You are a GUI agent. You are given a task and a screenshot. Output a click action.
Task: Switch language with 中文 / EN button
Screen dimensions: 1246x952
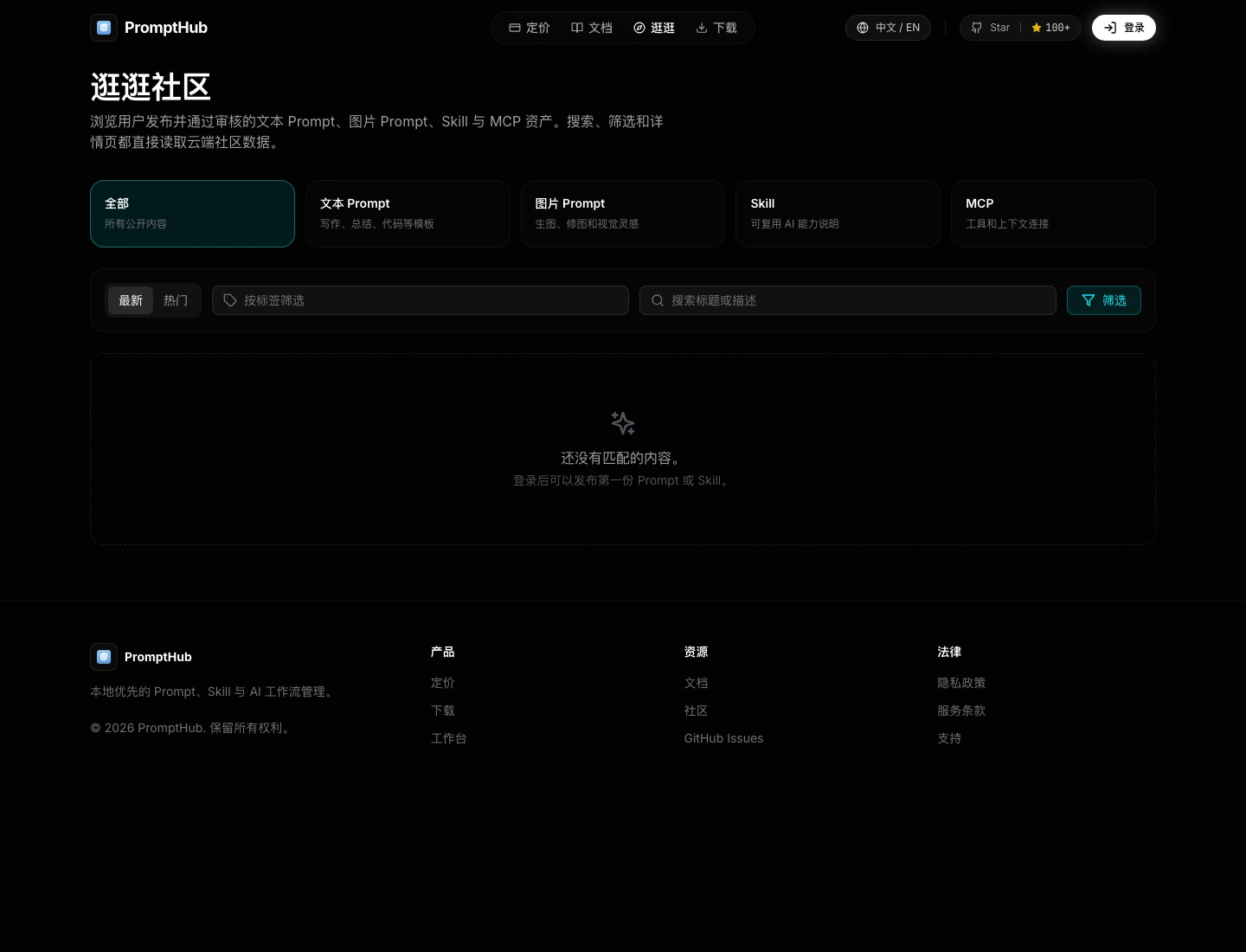[x=888, y=28]
